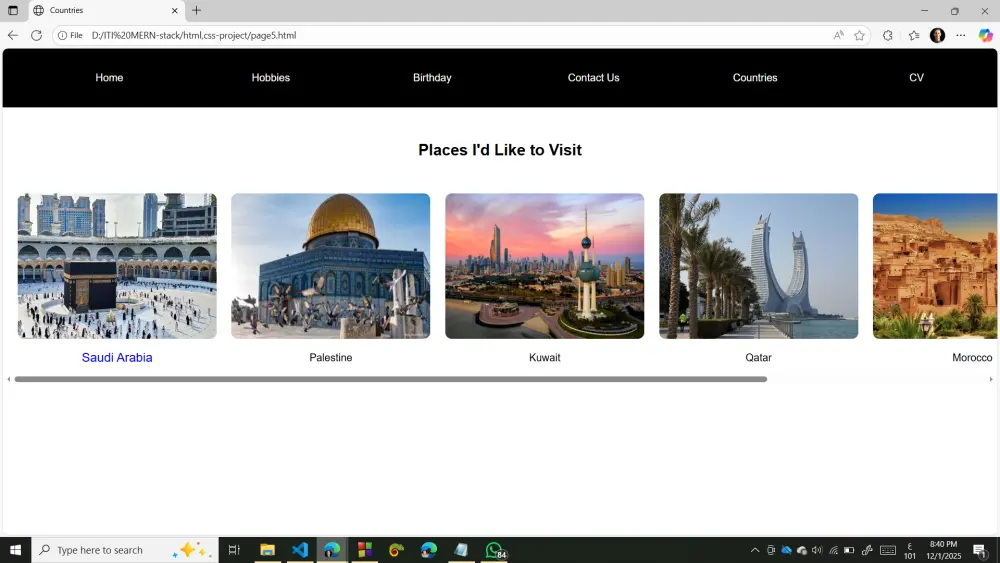Open the Hobbies nav link
The height and width of the screenshot is (563, 1000).
coord(270,78)
